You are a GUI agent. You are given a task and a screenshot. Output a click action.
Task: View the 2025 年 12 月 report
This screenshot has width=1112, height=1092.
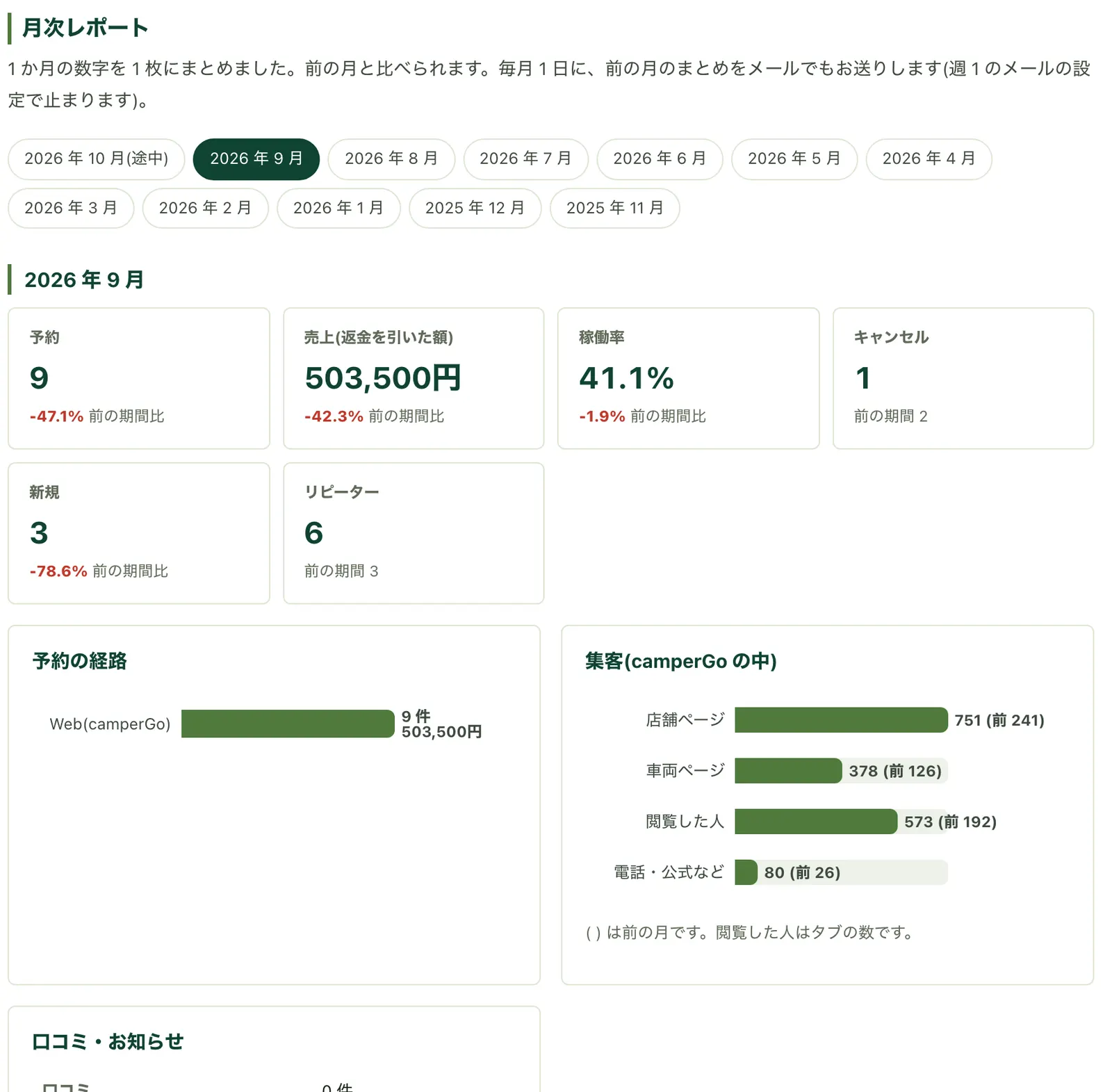[475, 209]
